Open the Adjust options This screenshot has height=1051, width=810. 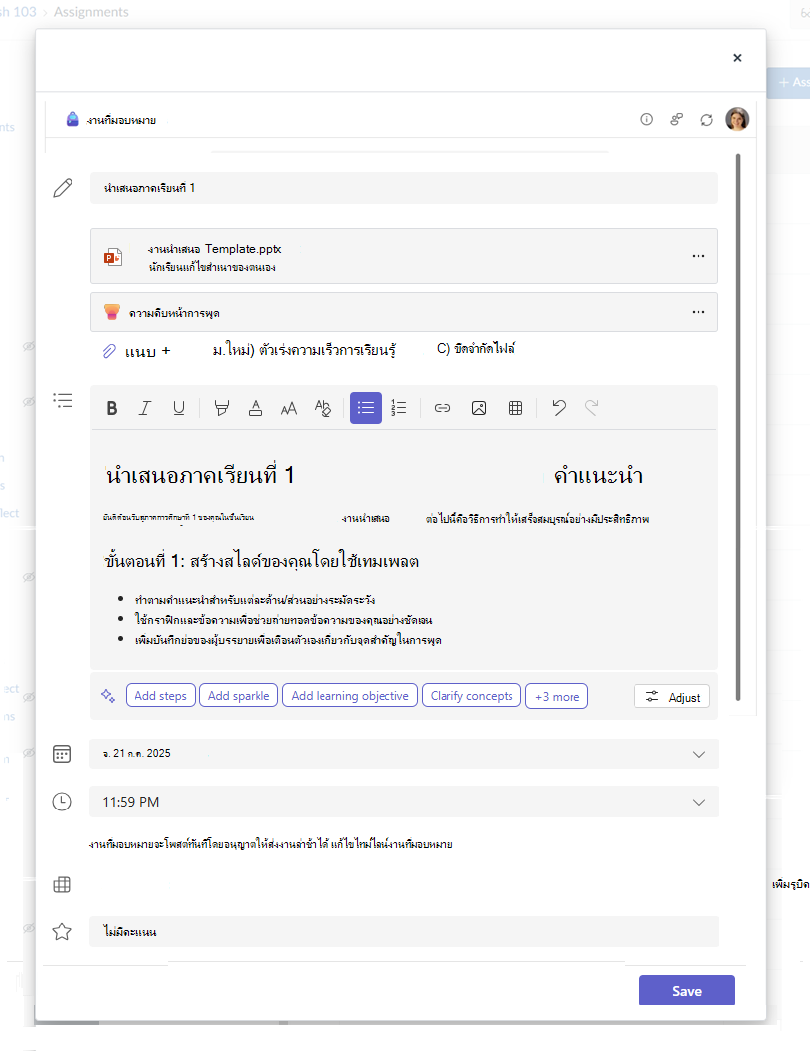pyautogui.click(x=672, y=697)
